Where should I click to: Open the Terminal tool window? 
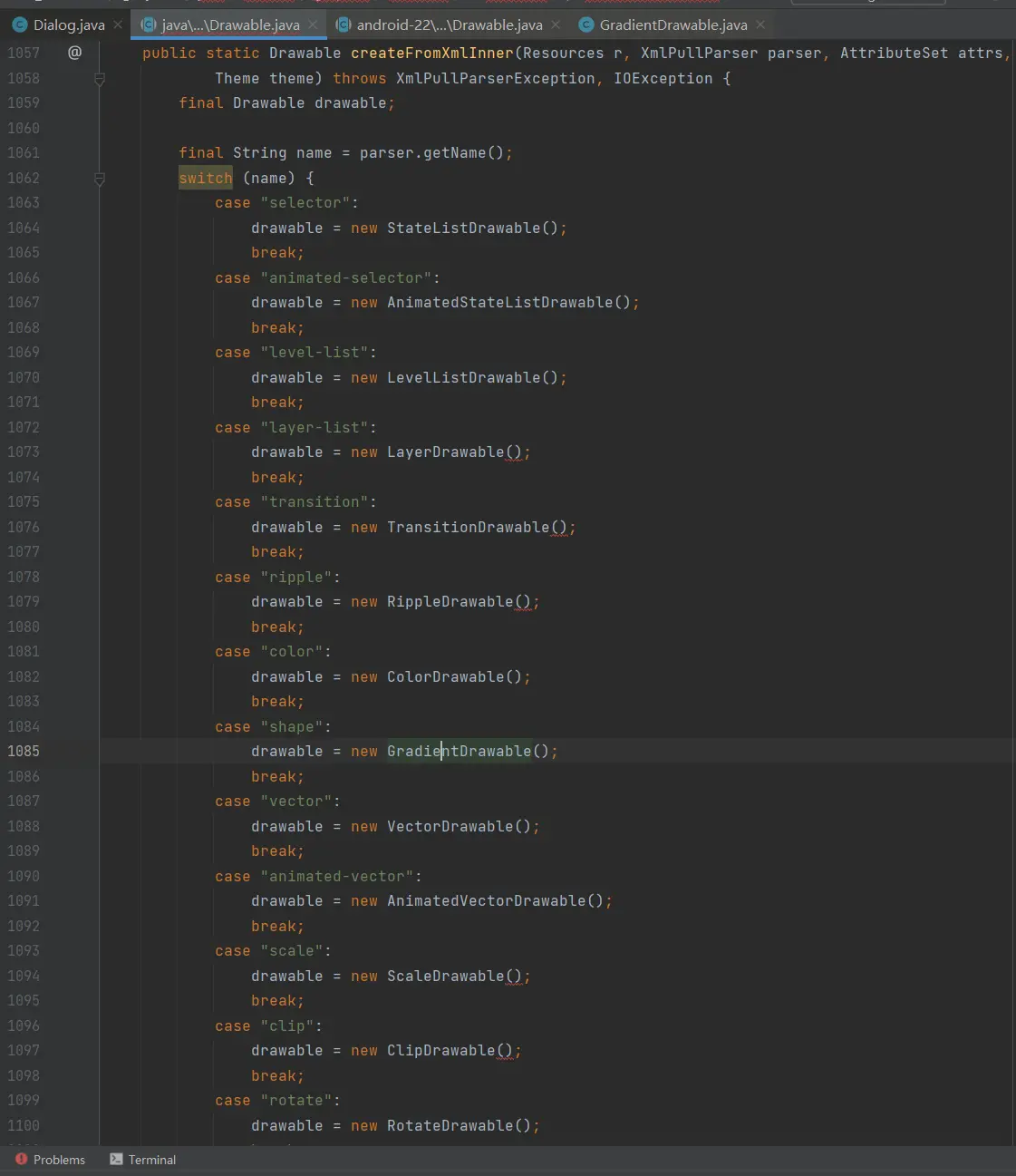click(151, 1160)
